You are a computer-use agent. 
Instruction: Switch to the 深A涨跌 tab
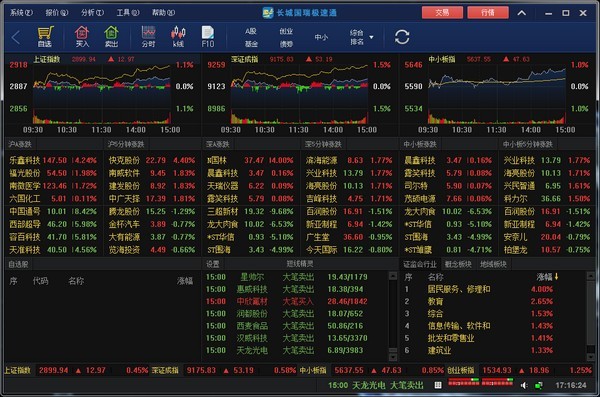point(218,144)
